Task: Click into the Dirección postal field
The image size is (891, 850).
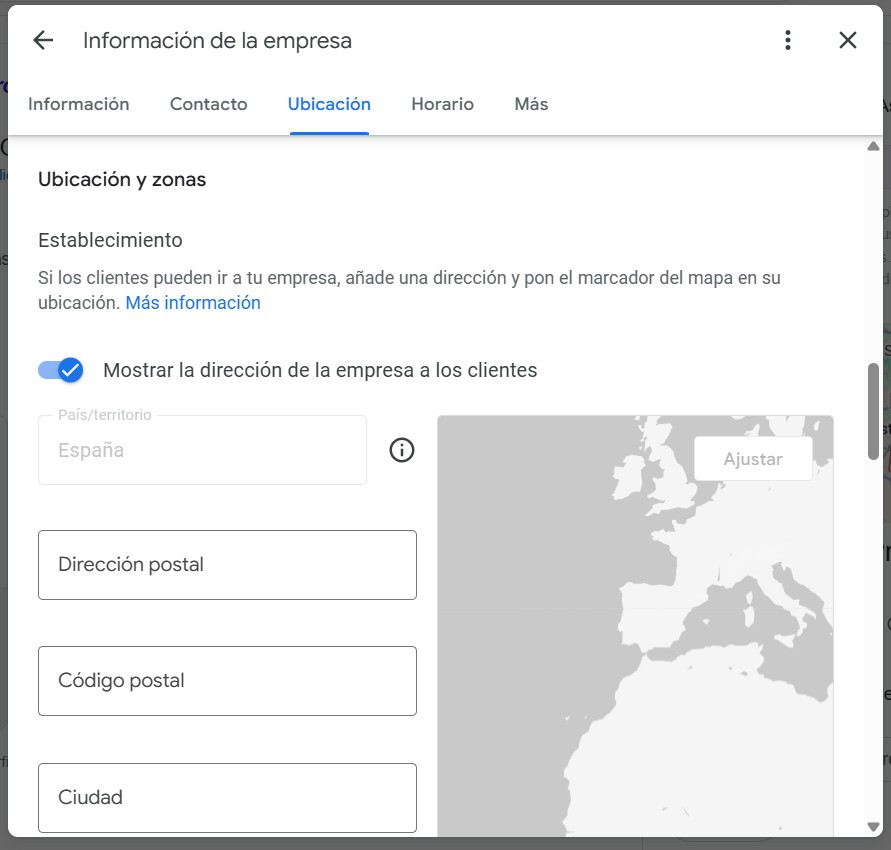Action: [x=227, y=564]
